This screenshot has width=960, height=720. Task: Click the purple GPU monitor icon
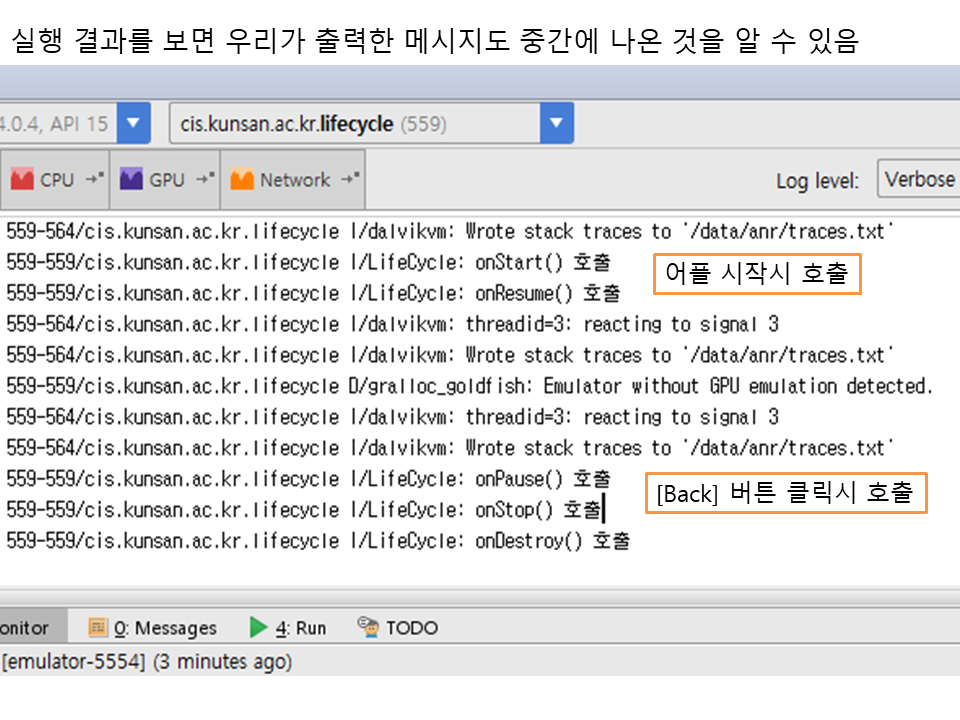click(x=131, y=180)
